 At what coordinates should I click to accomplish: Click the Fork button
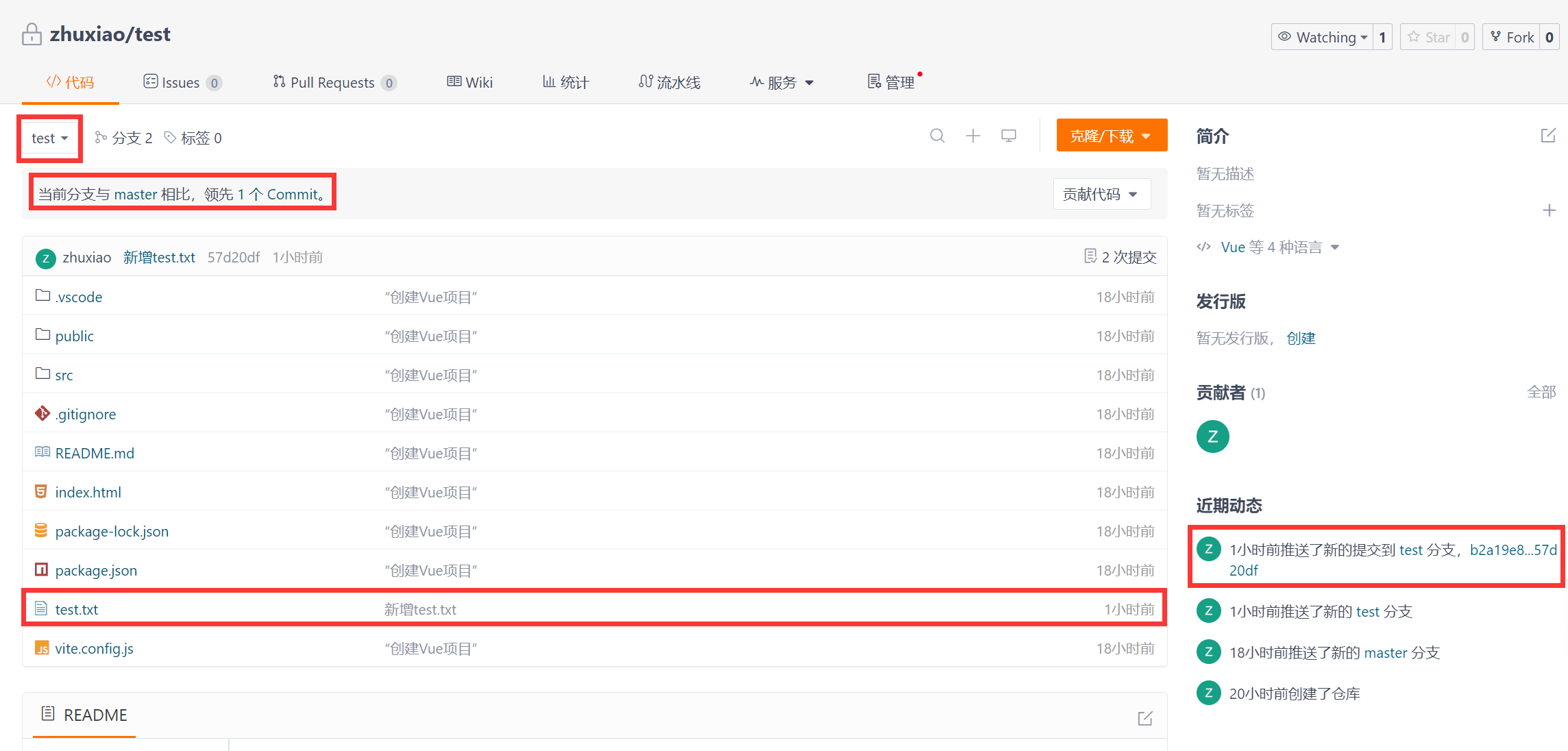point(1512,37)
